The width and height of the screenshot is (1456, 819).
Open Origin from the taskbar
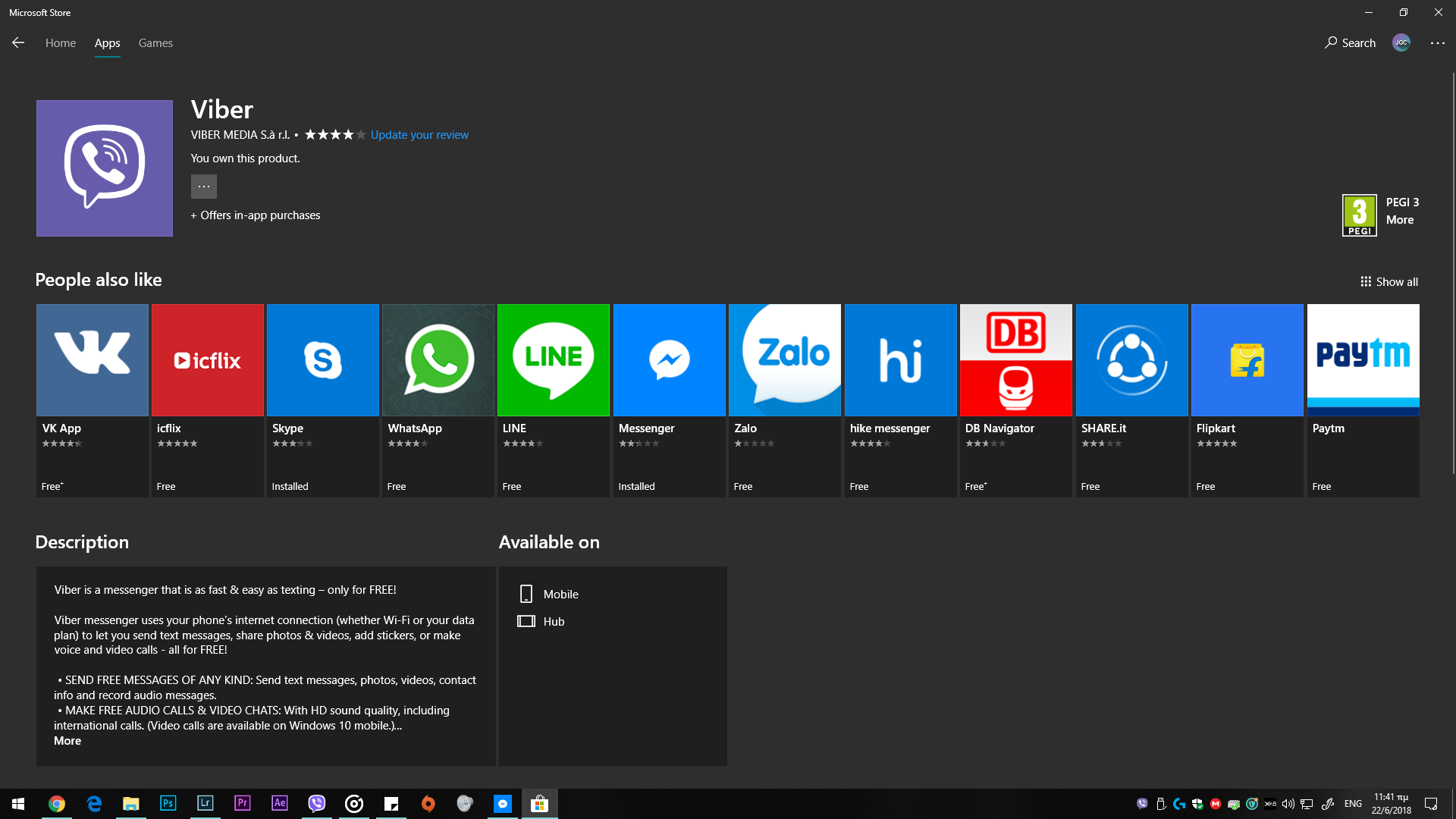click(428, 804)
